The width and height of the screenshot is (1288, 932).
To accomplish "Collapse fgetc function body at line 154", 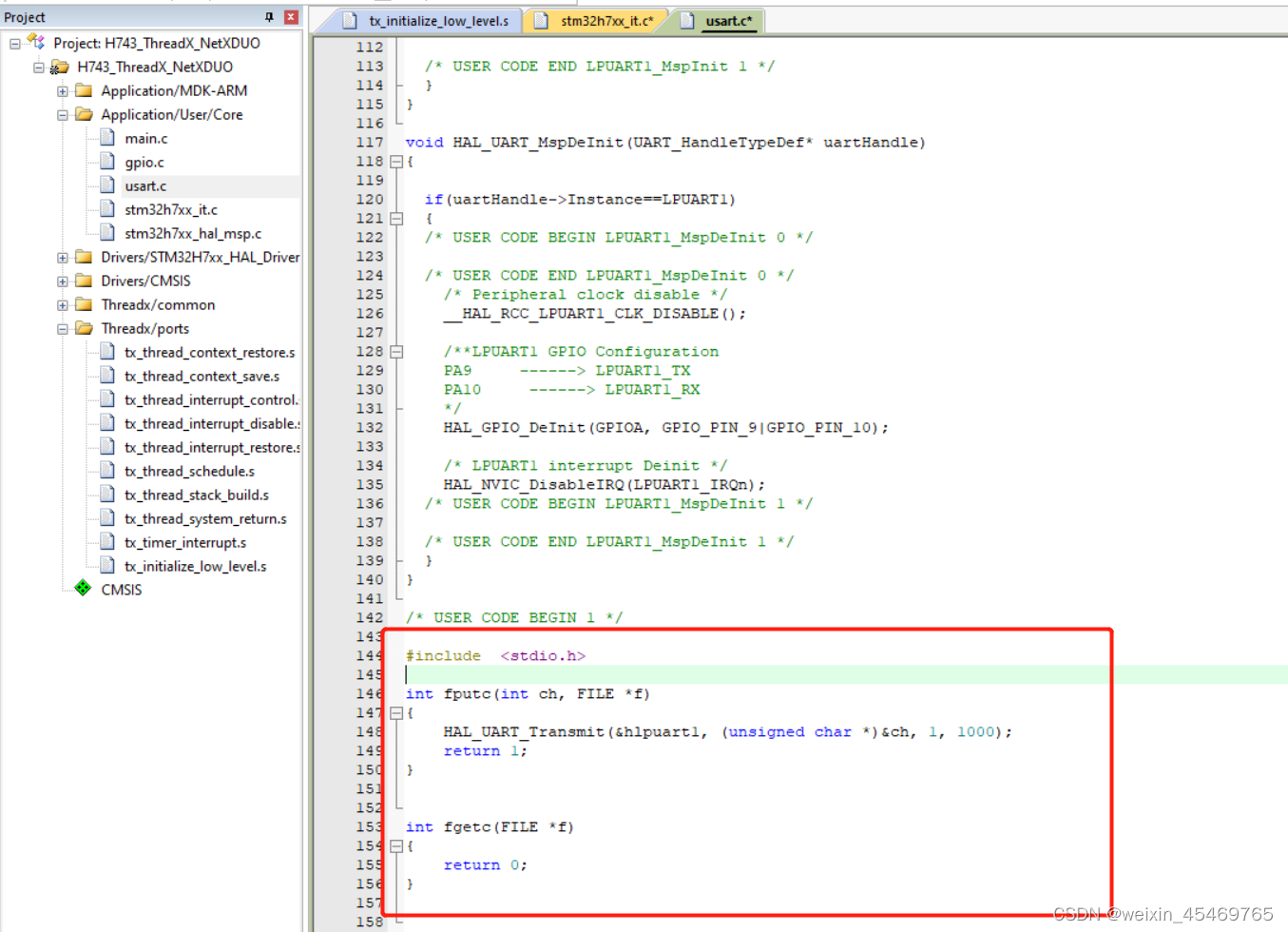I will point(396,846).
